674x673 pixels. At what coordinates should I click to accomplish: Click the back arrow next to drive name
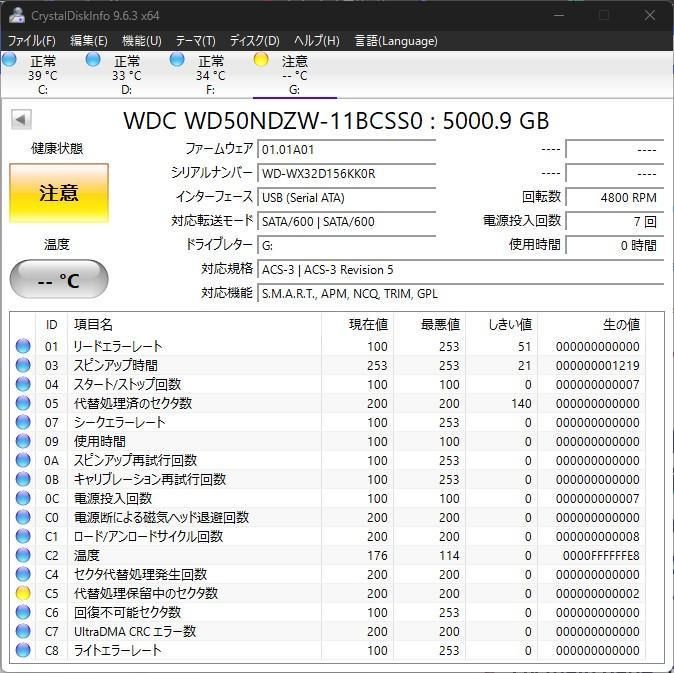click(x=20, y=120)
